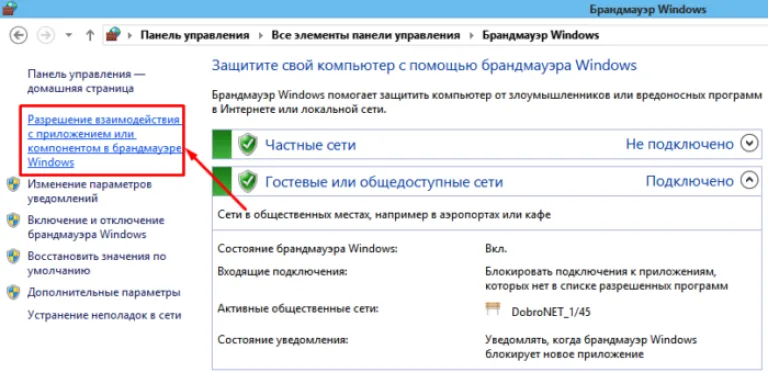Expand arrow after 'Панель управления' breadcrumb
Screen dimensions: 768x372
(261, 35)
